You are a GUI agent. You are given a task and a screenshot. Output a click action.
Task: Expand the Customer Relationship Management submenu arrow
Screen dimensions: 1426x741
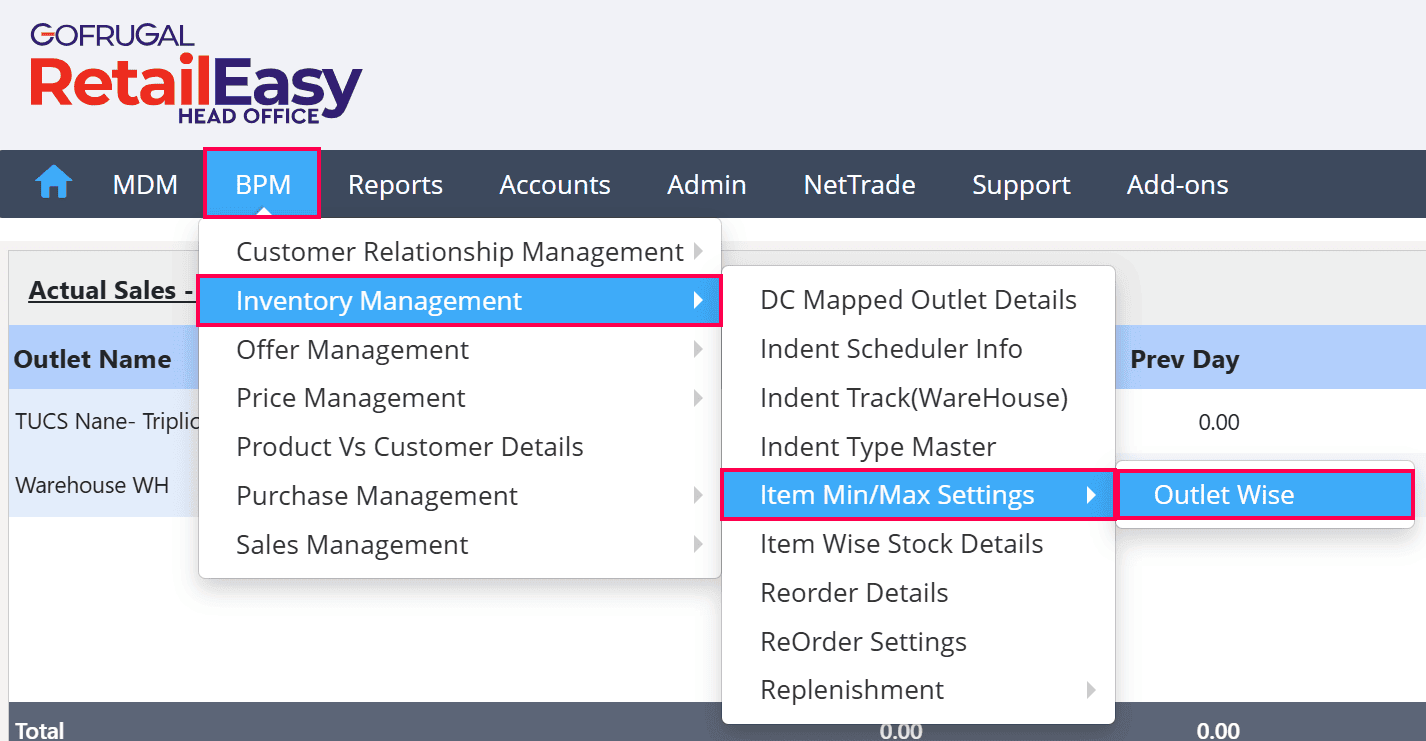[x=698, y=252]
